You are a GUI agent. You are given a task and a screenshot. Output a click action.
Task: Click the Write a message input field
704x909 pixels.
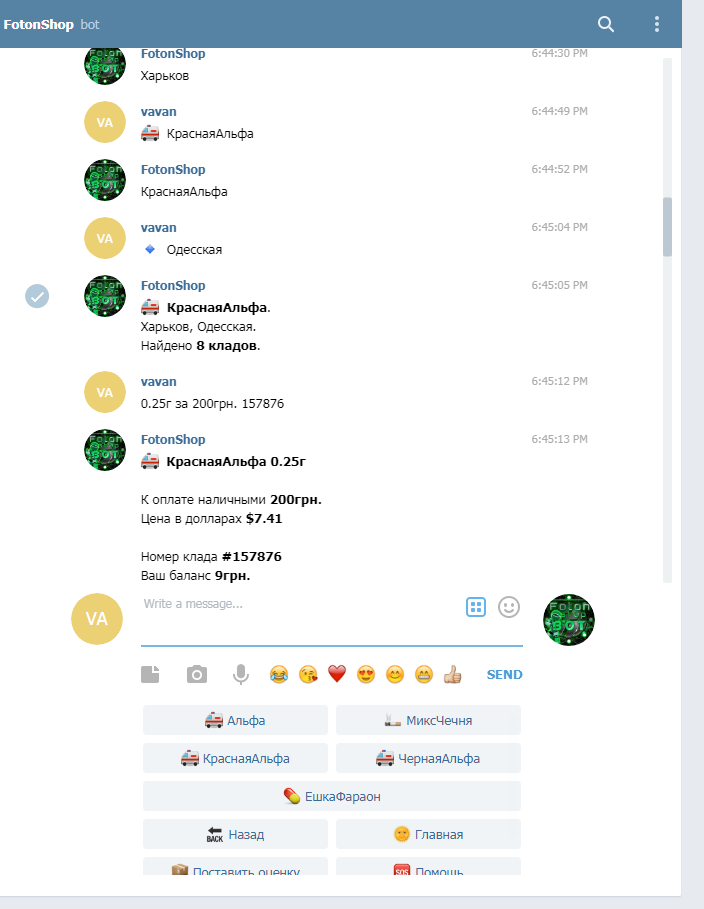[302, 620]
